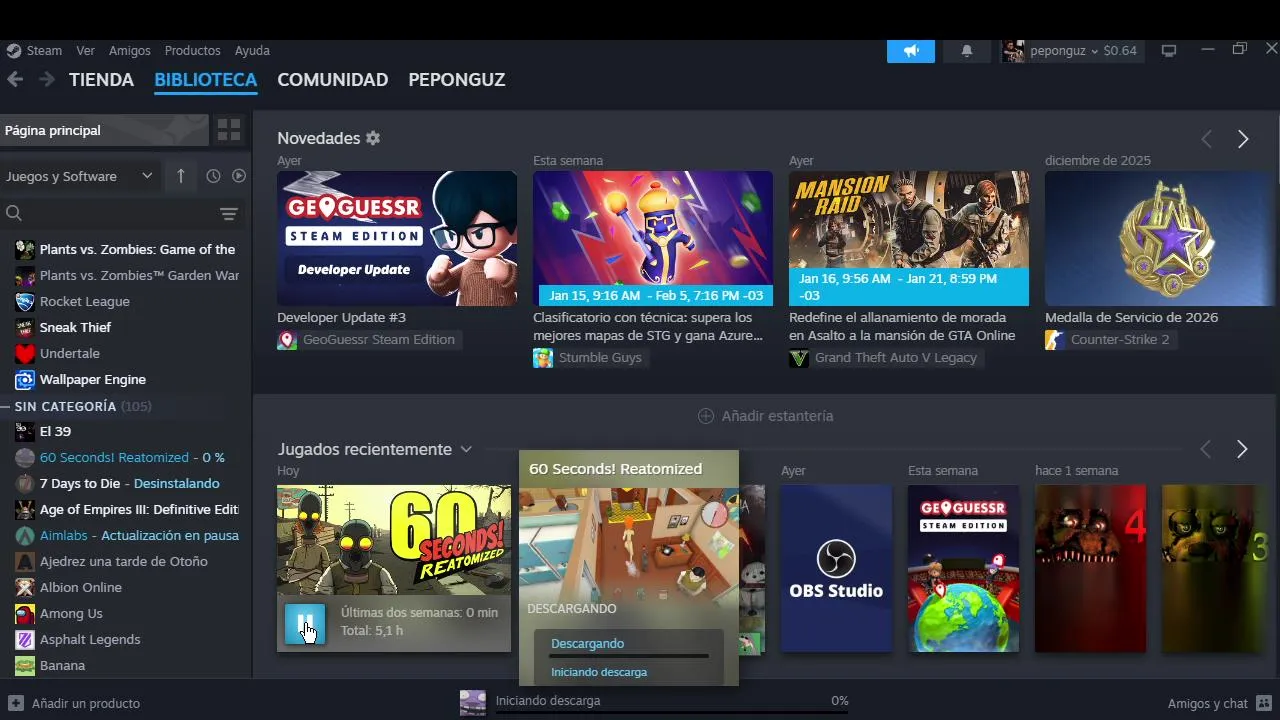
Task: Advance recently played with right chevron
Action: (x=1242, y=450)
